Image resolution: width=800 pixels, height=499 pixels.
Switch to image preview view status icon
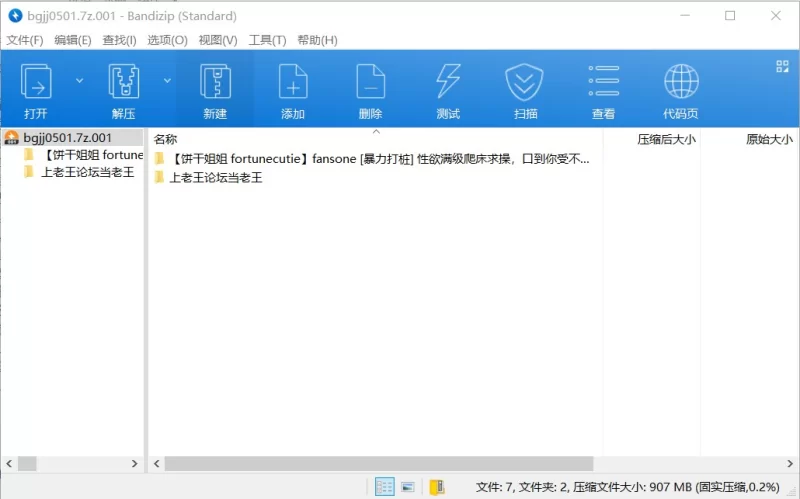(x=408, y=487)
